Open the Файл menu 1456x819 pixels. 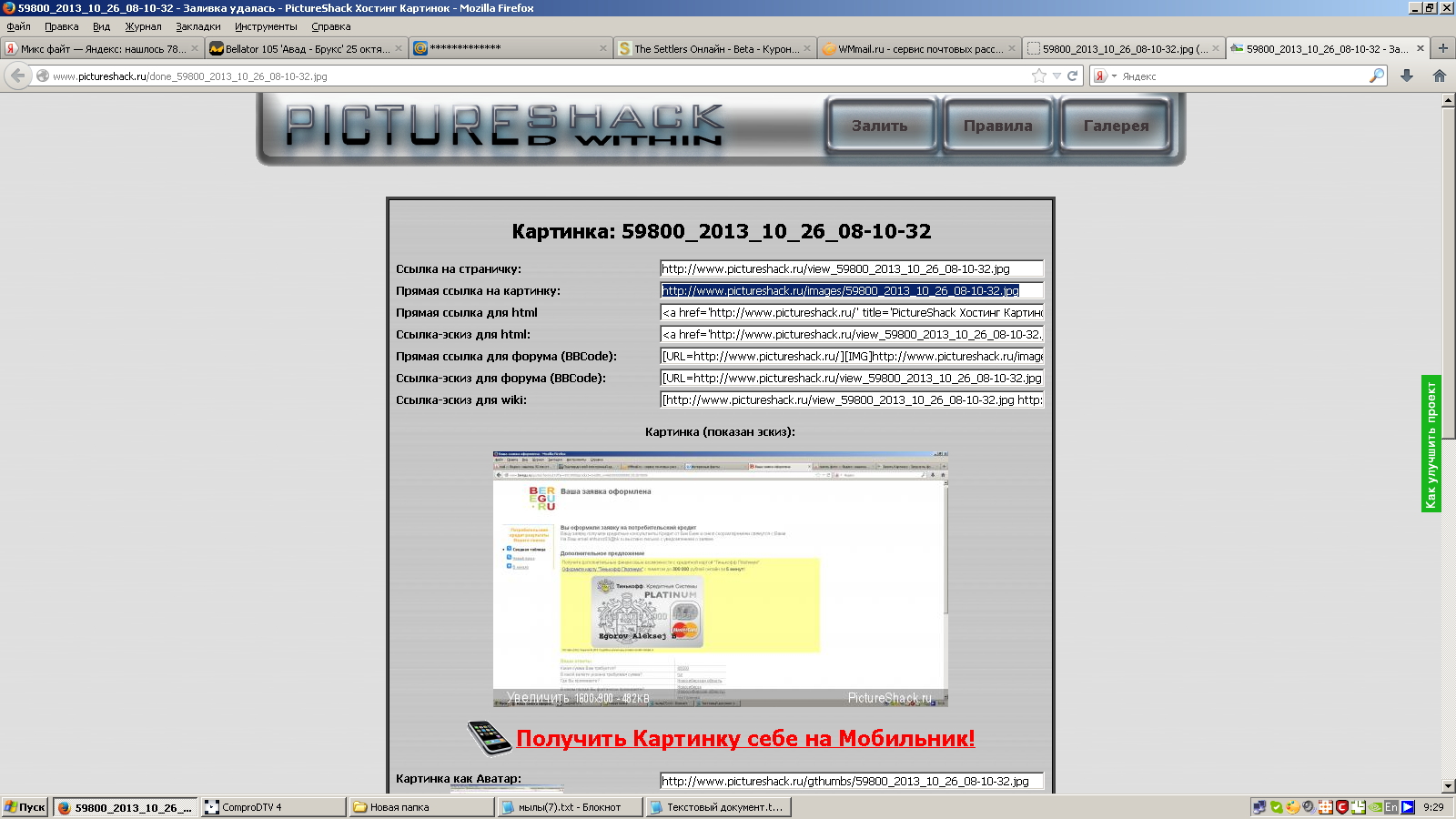18,26
